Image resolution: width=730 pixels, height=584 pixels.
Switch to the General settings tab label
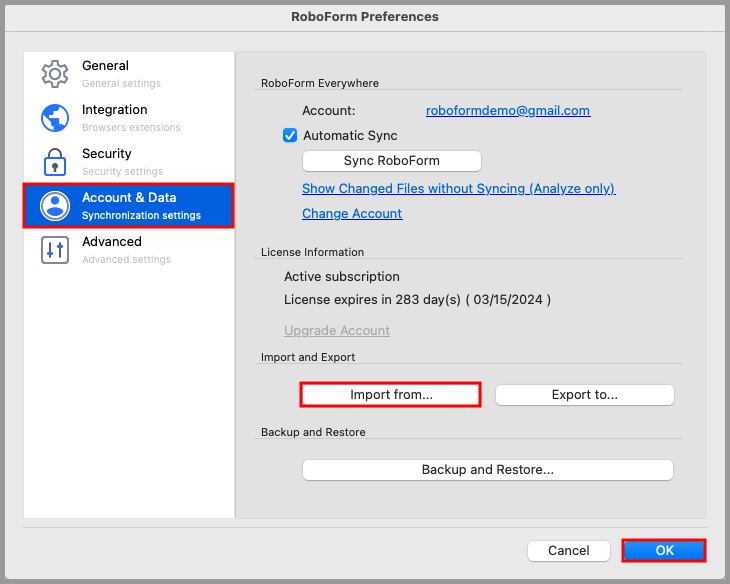click(x=105, y=66)
